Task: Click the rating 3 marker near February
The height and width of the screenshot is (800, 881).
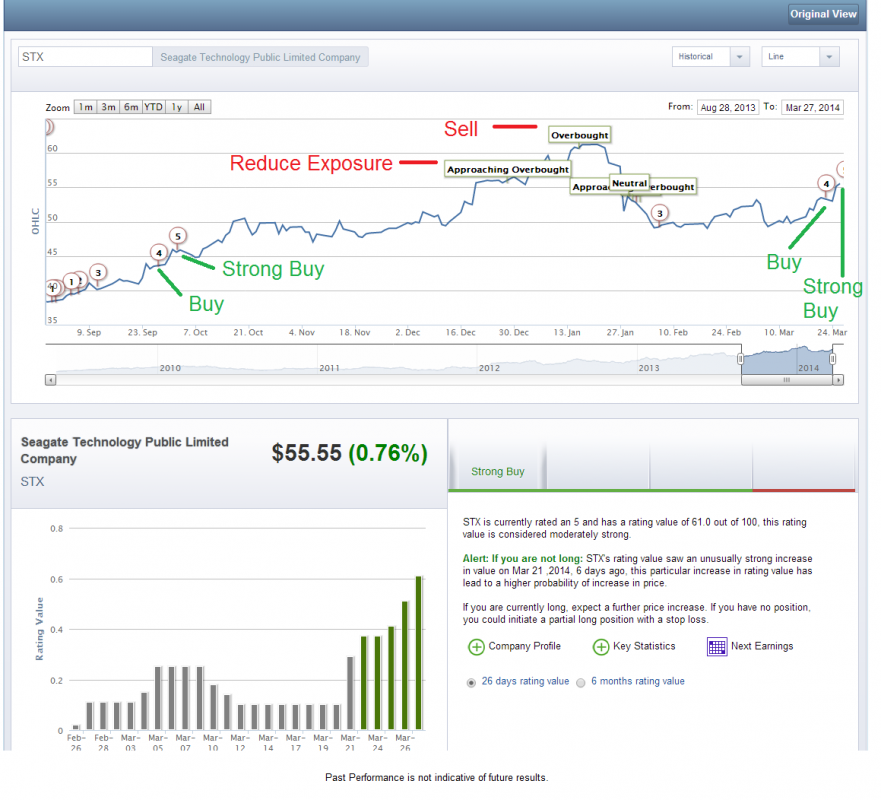Action: [x=659, y=213]
